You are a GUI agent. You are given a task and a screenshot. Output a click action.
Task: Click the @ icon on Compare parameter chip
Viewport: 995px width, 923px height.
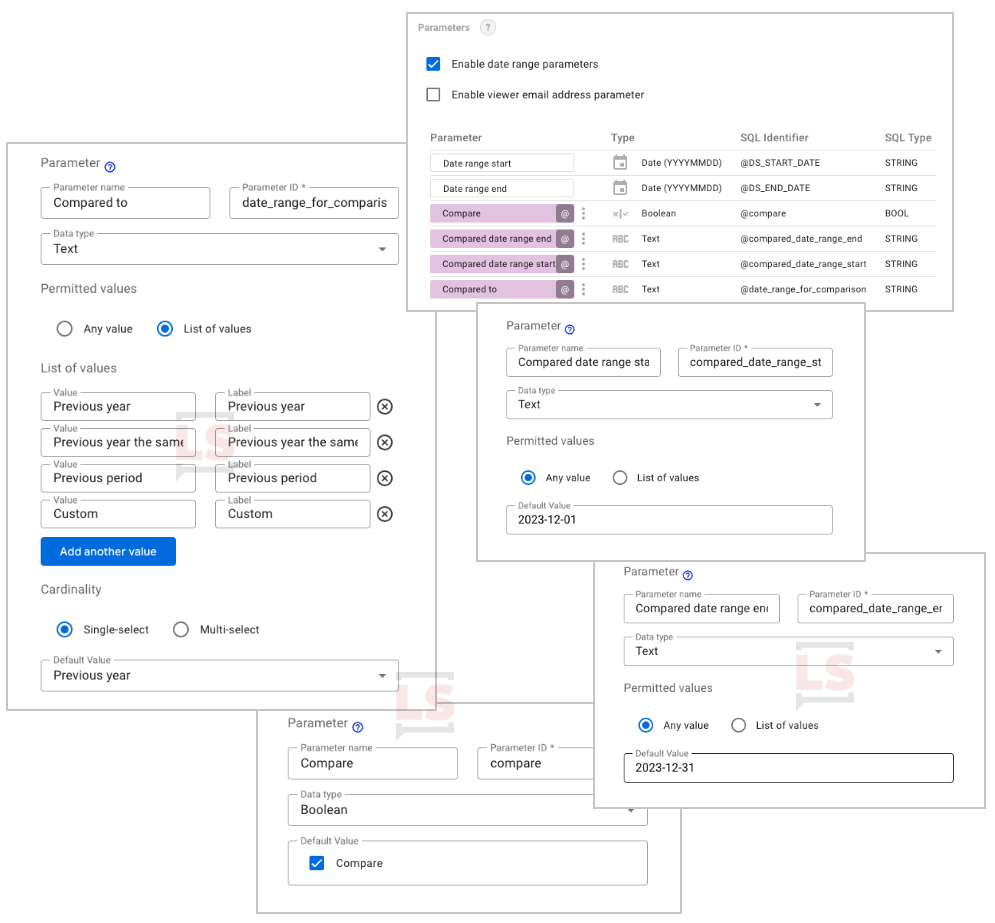(x=565, y=214)
